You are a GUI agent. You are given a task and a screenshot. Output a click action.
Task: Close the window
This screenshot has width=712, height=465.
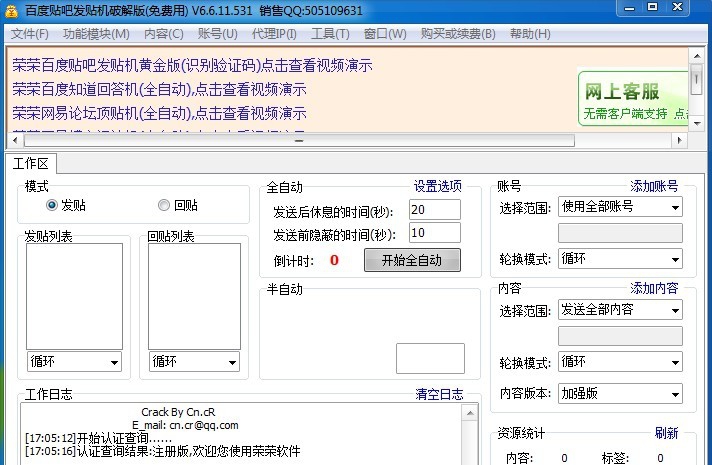pos(677,8)
